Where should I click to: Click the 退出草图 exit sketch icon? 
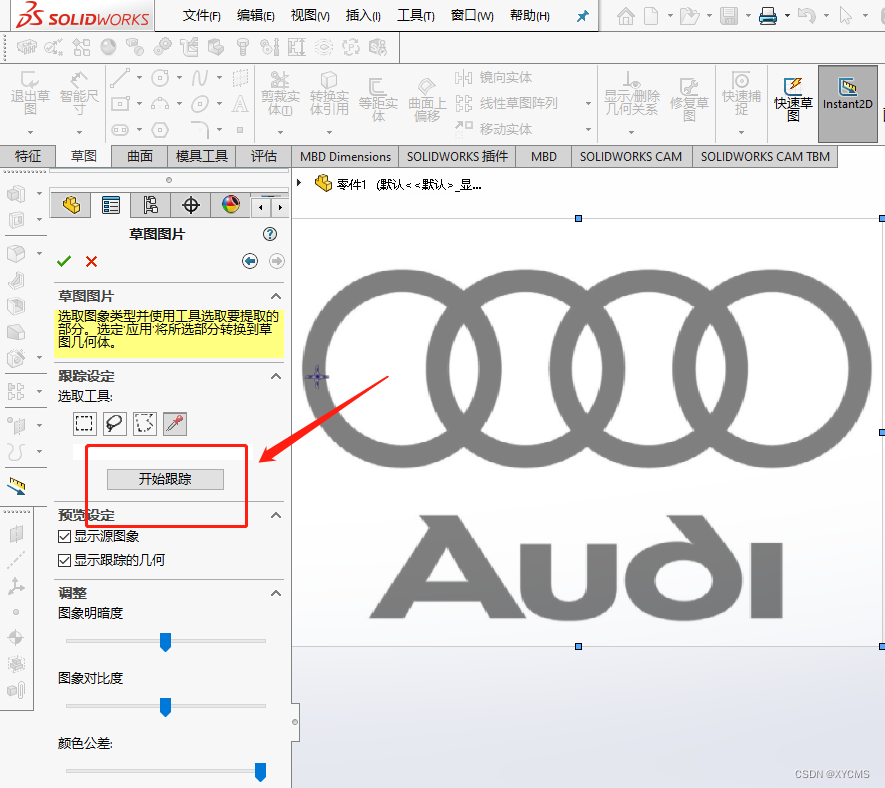tap(30, 93)
